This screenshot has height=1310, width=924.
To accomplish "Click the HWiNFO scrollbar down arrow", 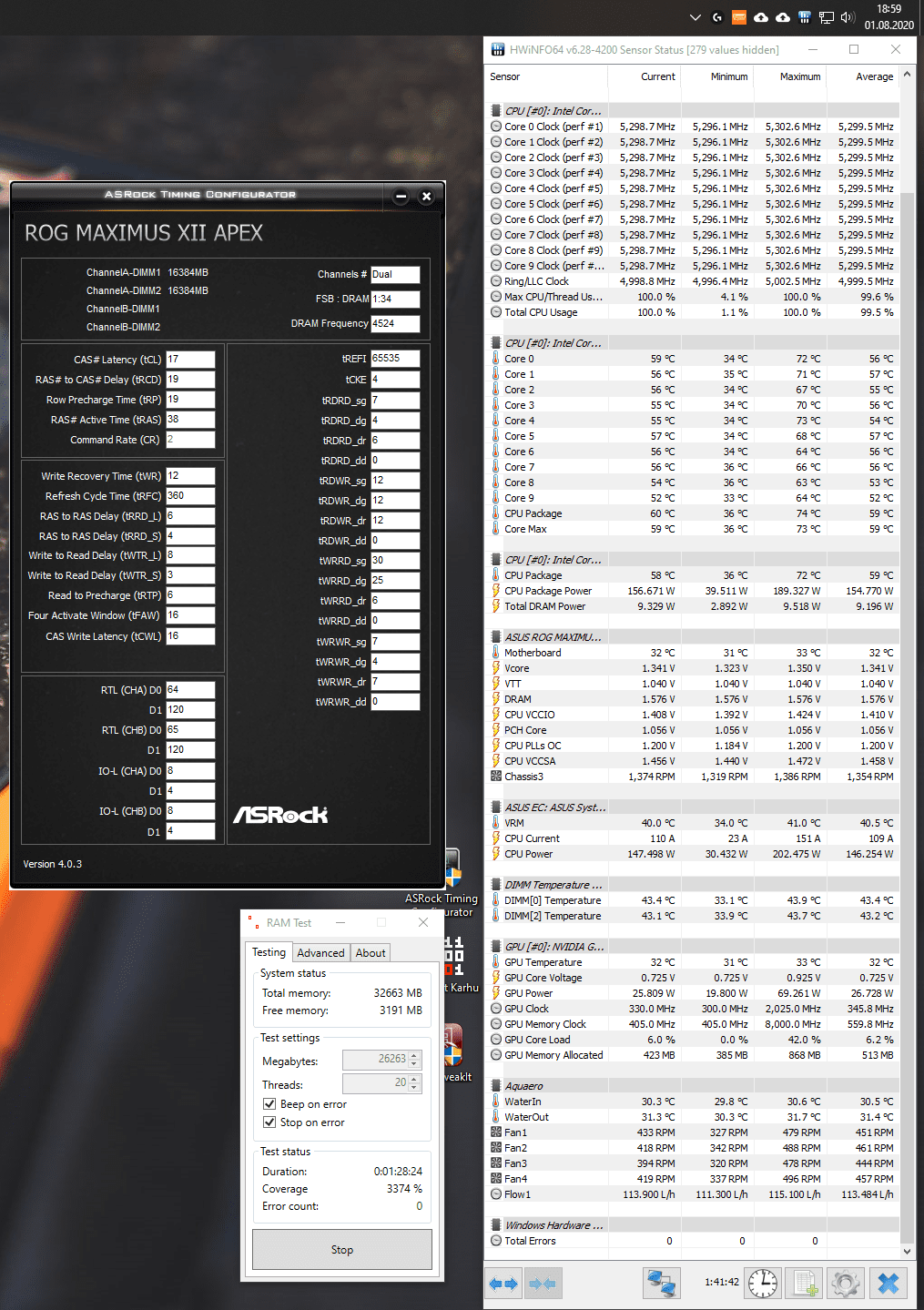I will click(907, 1252).
